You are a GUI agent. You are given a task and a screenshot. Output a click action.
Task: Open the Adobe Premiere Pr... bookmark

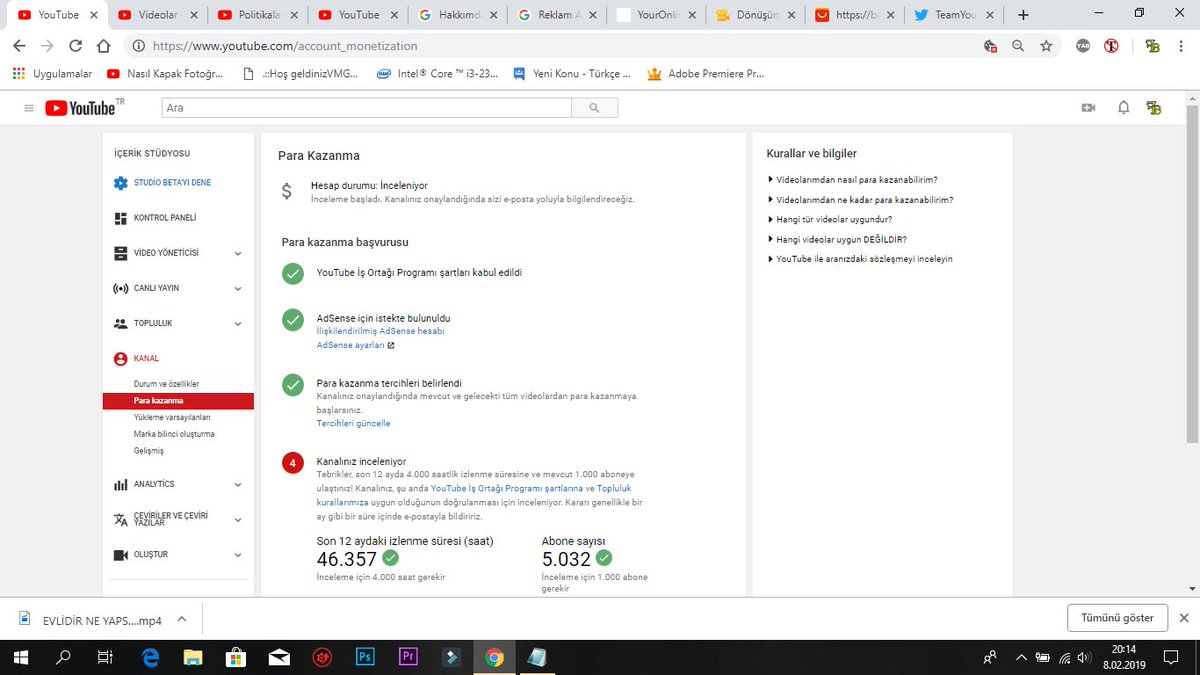706,74
